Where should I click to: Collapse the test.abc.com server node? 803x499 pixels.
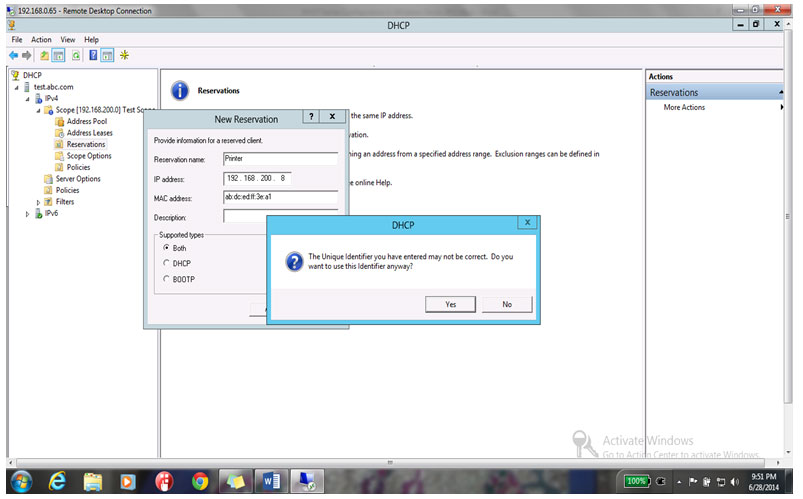16,88
